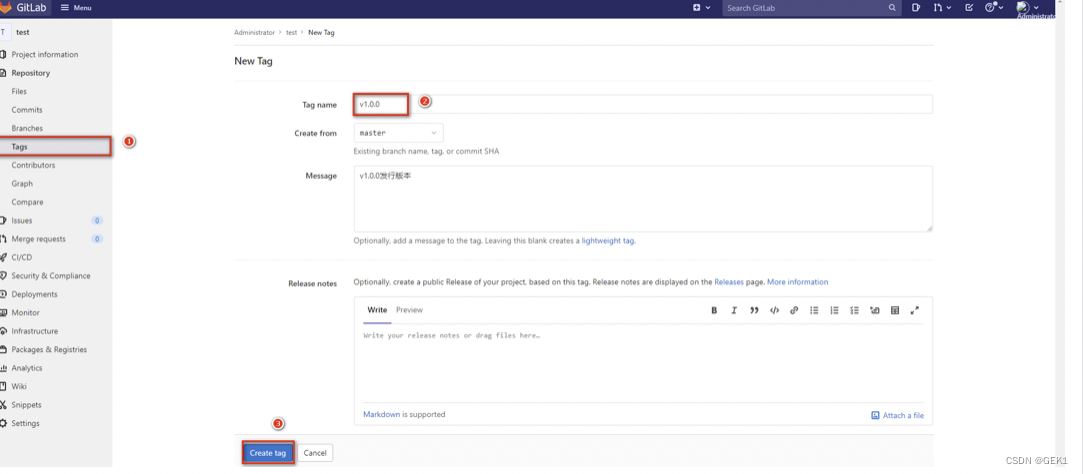Click Attach a file
This screenshot has width=1083, height=474.
[897, 415]
